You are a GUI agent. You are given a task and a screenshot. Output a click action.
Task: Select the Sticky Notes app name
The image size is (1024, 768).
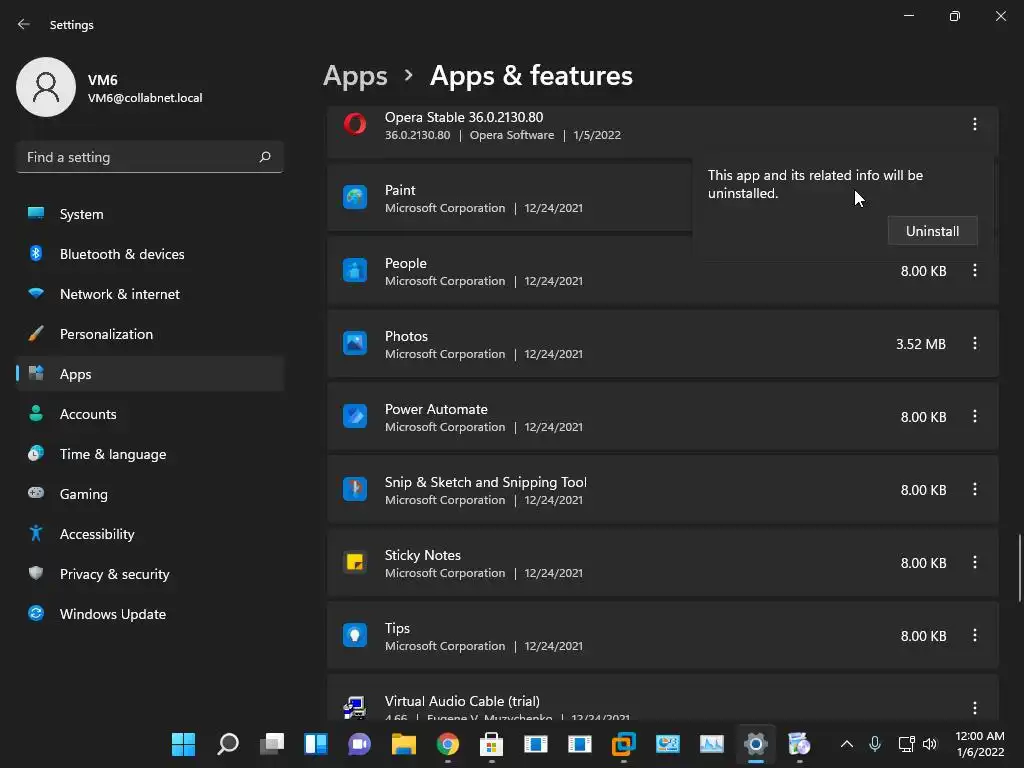(x=423, y=555)
